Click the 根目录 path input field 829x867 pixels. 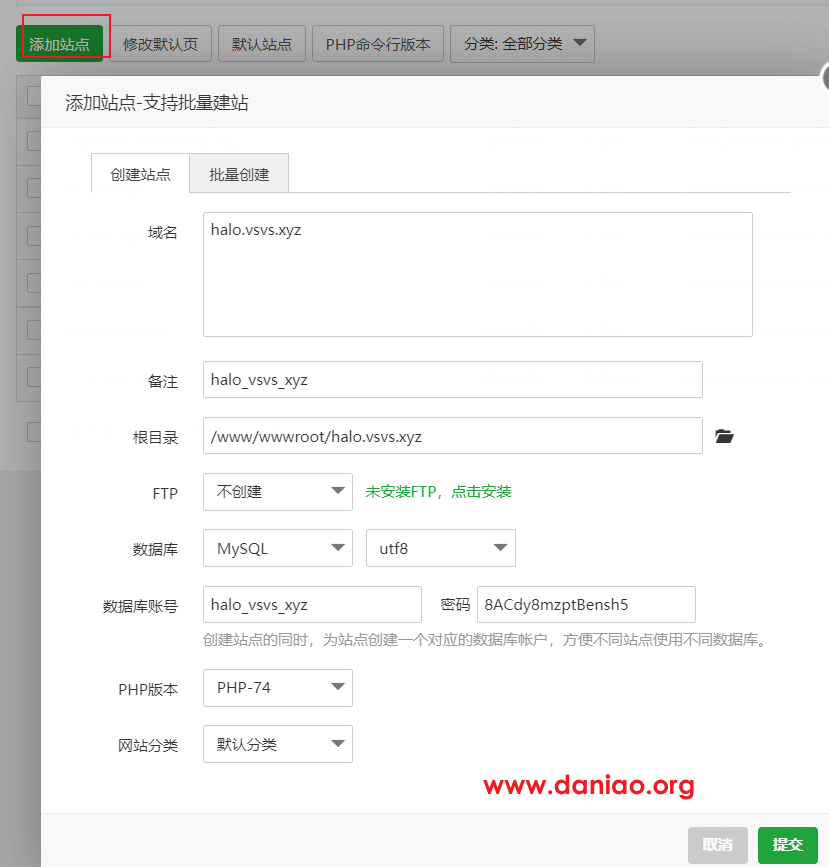point(452,436)
